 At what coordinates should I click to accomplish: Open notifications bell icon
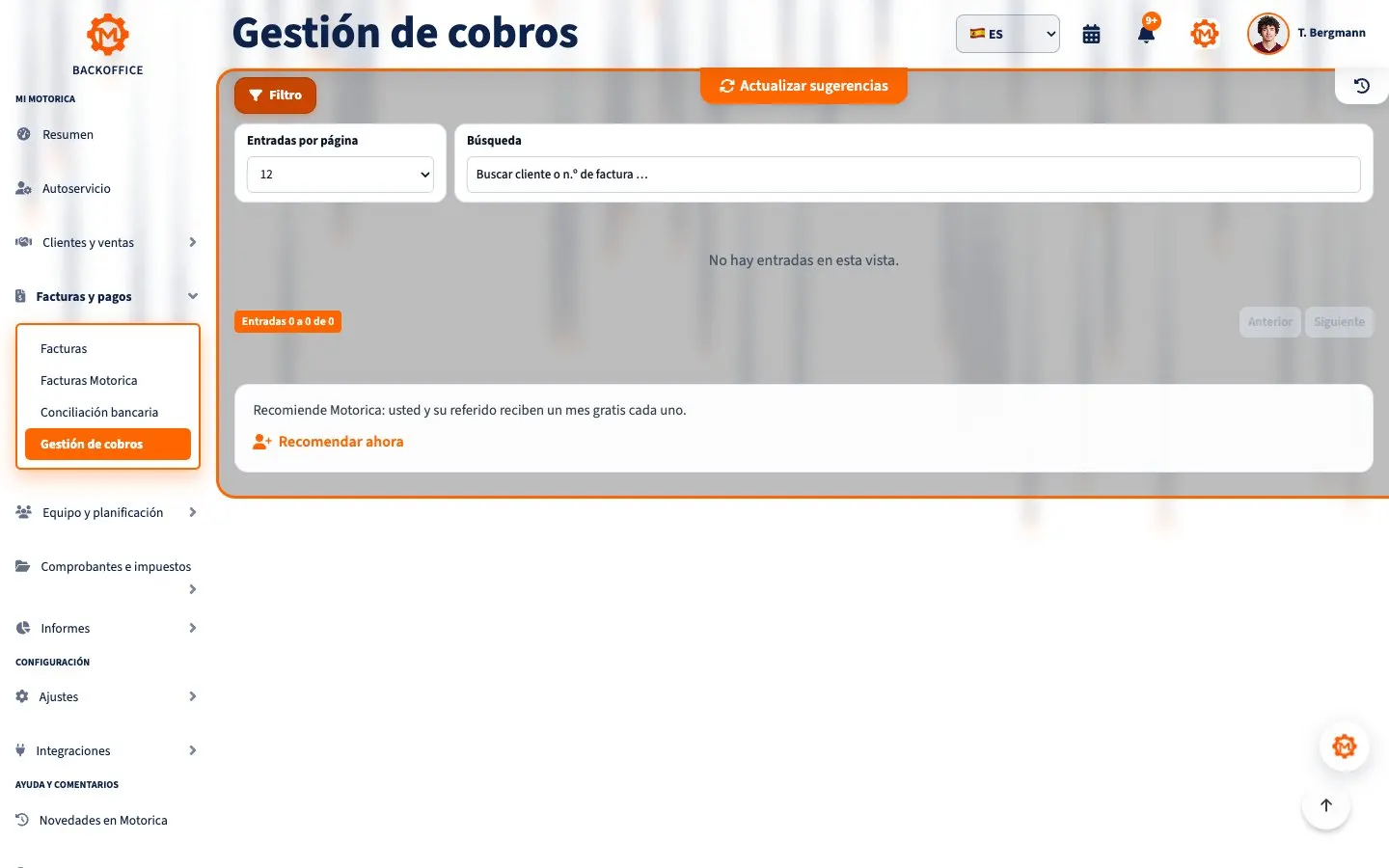pos(1146,34)
